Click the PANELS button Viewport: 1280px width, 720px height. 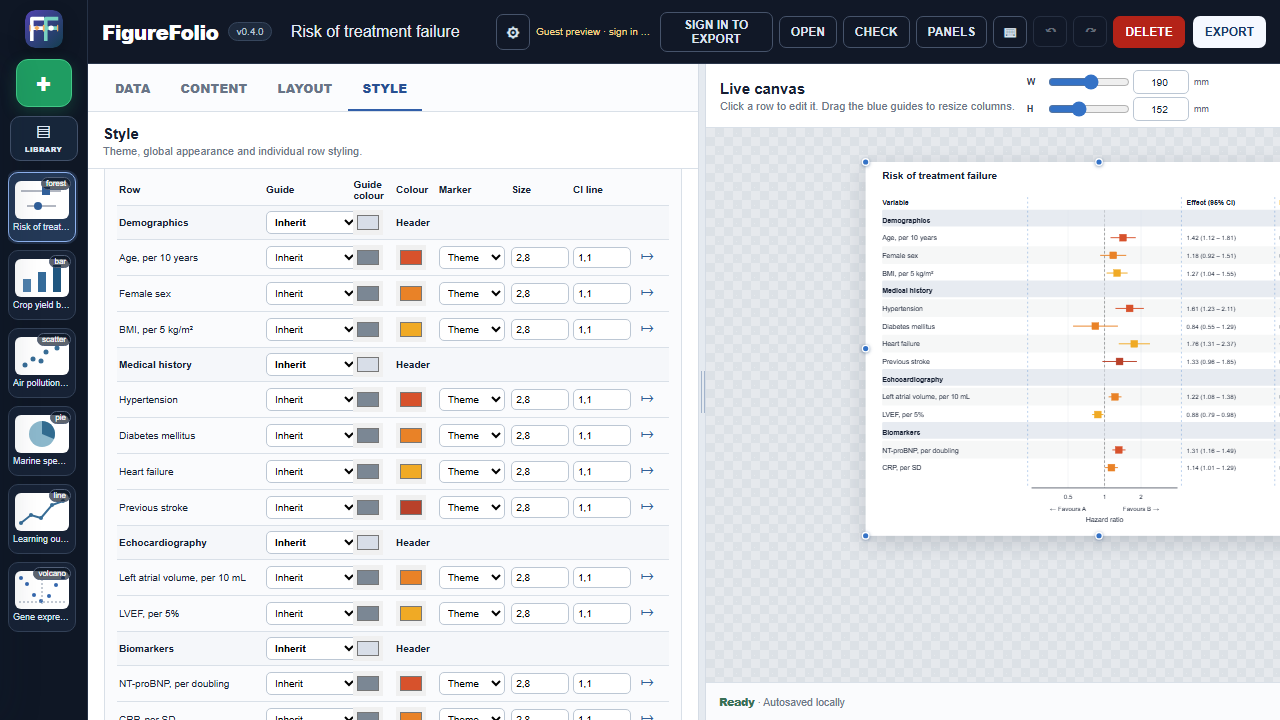[x=951, y=32]
